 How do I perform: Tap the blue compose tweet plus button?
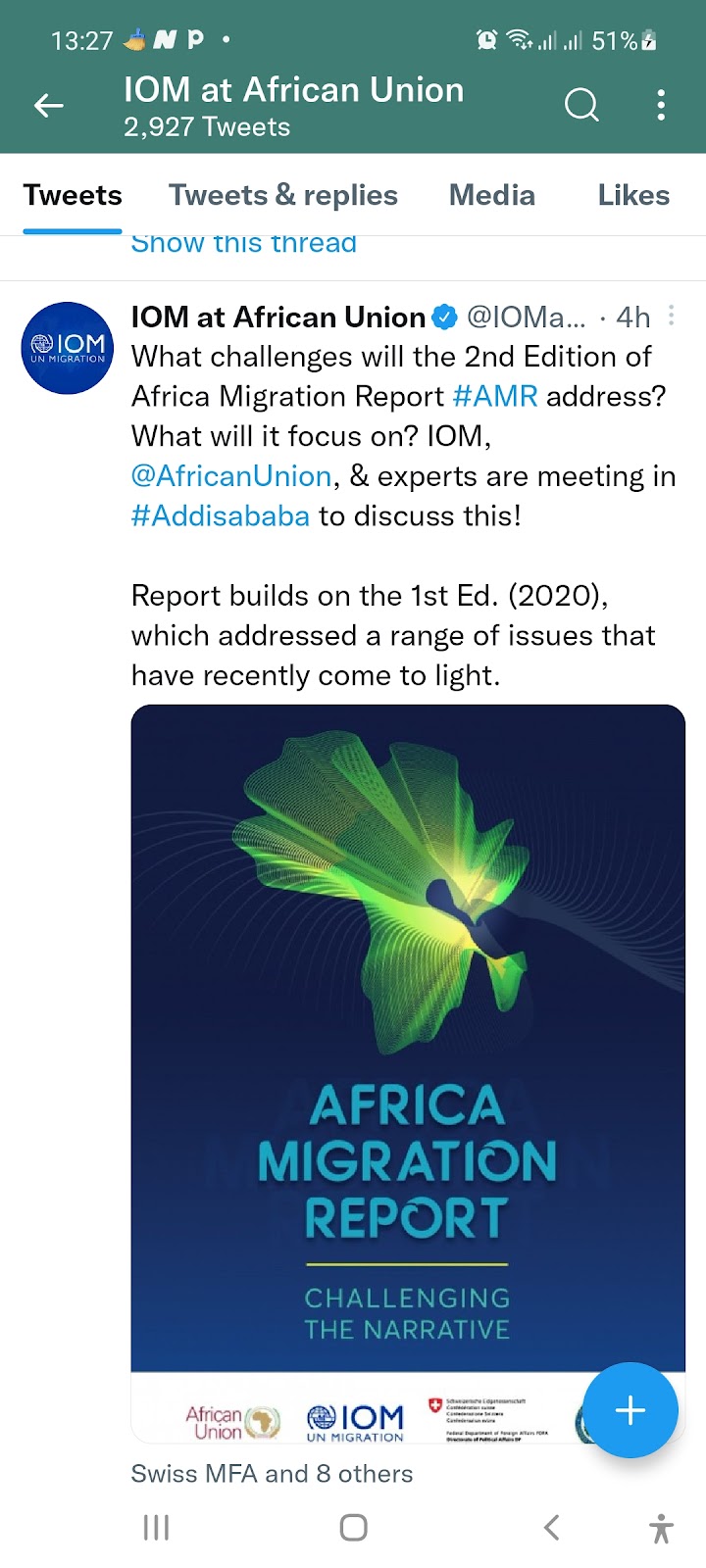pyautogui.click(x=630, y=1410)
